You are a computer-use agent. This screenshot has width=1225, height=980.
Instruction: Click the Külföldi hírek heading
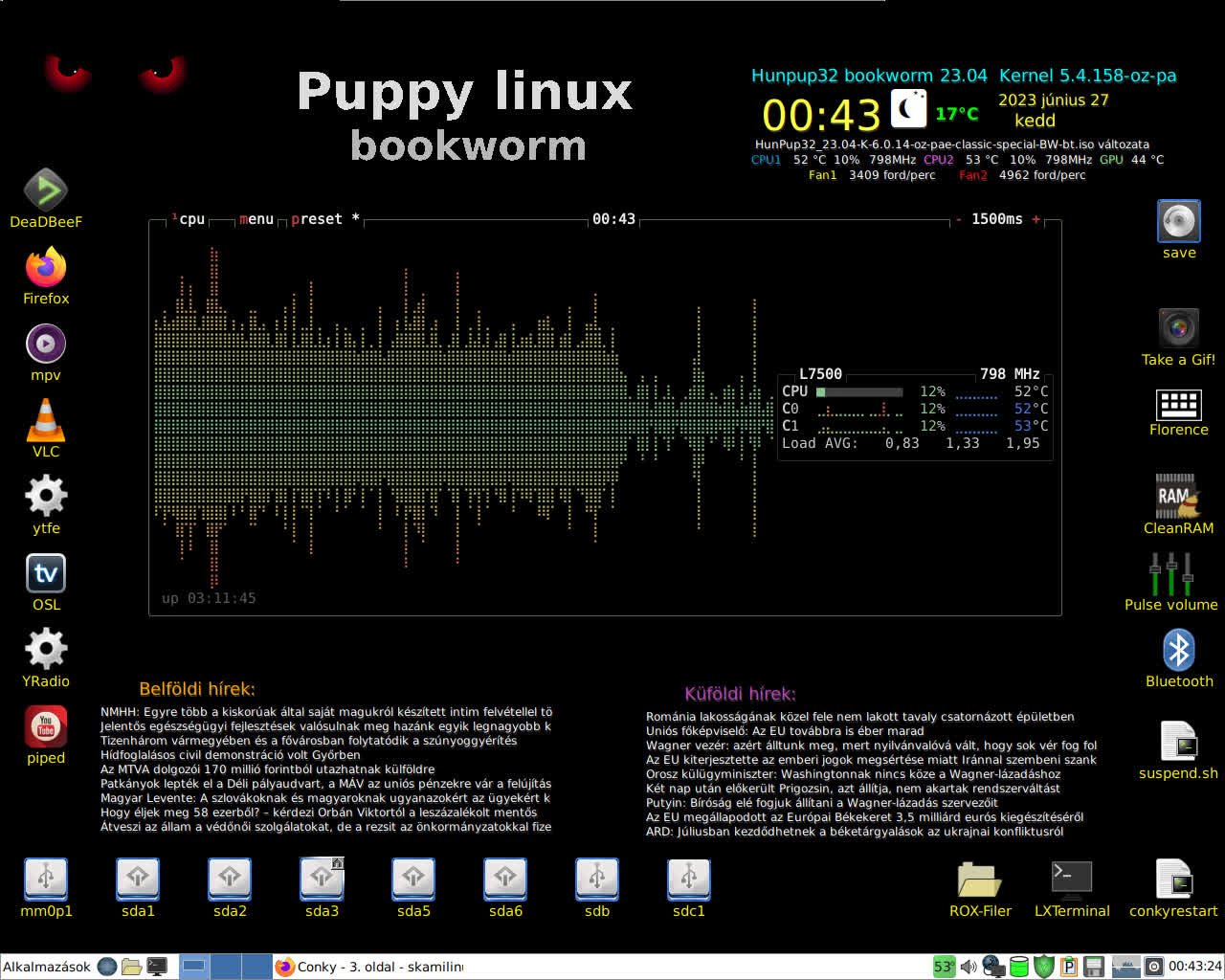[x=740, y=694]
